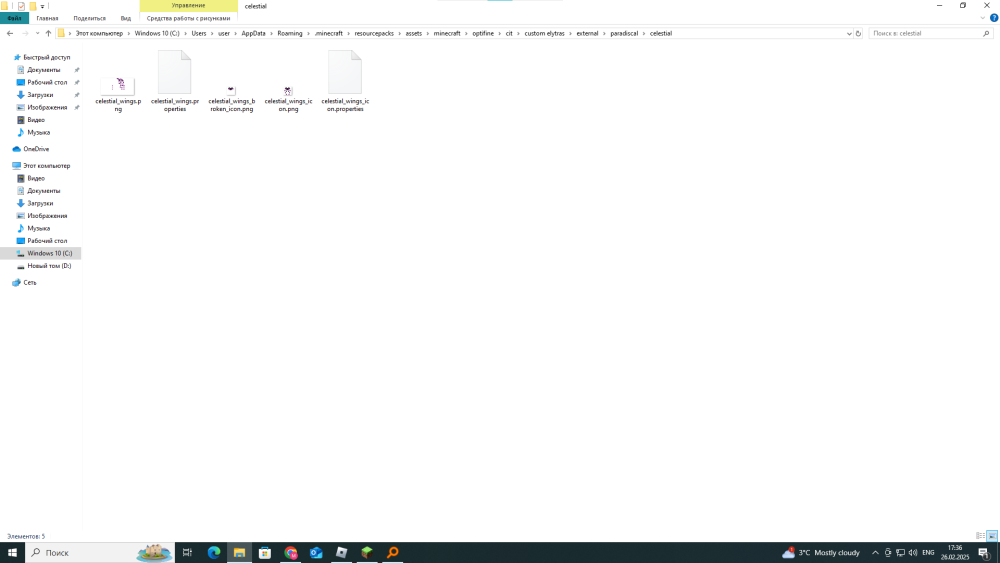1000x563 pixels.
Task: Navigate to custom elytras in path
Action: tap(544, 33)
